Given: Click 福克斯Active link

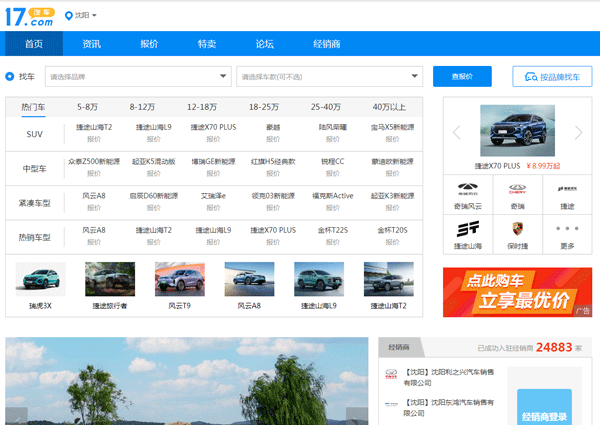Looking at the screenshot, I should point(333,196).
